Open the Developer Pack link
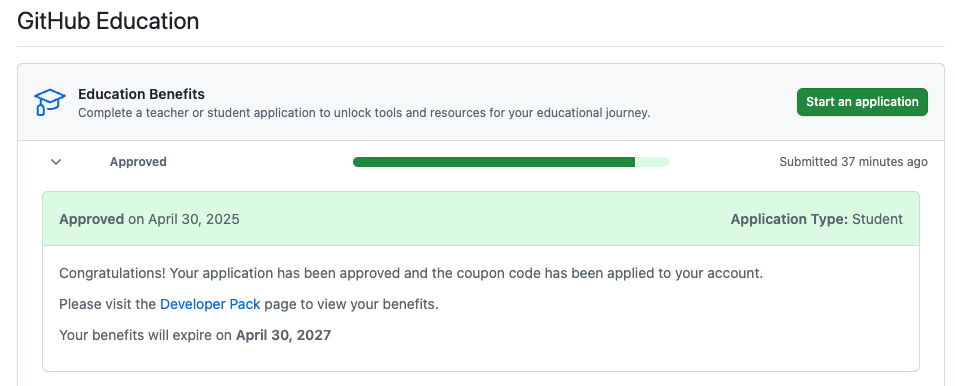Image resolution: width=955 pixels, height=386 pixels. pos(210,304)
